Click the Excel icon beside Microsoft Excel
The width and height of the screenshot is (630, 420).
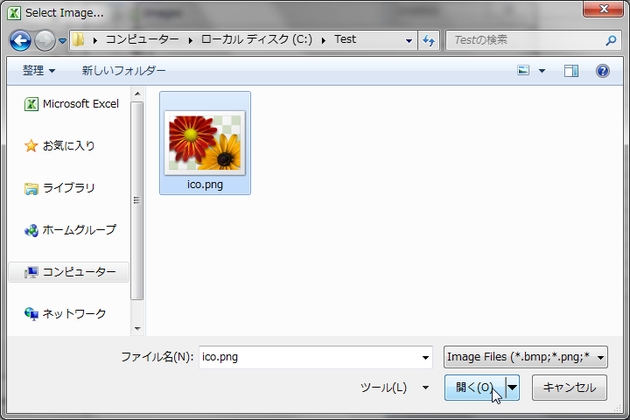[31, 104]
